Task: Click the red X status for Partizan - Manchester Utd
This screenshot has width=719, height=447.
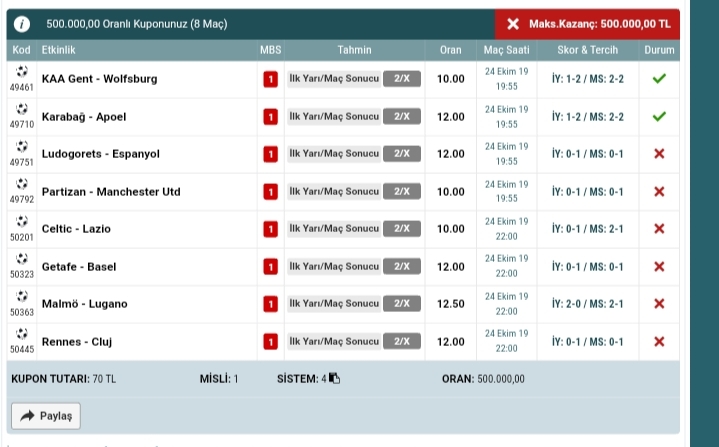Action: (659, 192)
